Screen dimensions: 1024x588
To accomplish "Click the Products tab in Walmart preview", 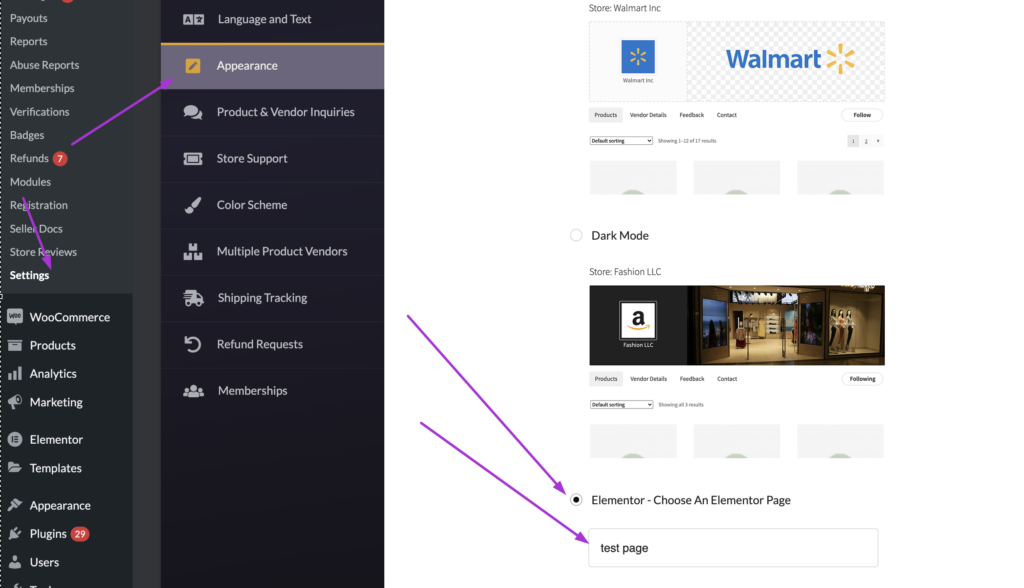I will [x=605, y=115].
